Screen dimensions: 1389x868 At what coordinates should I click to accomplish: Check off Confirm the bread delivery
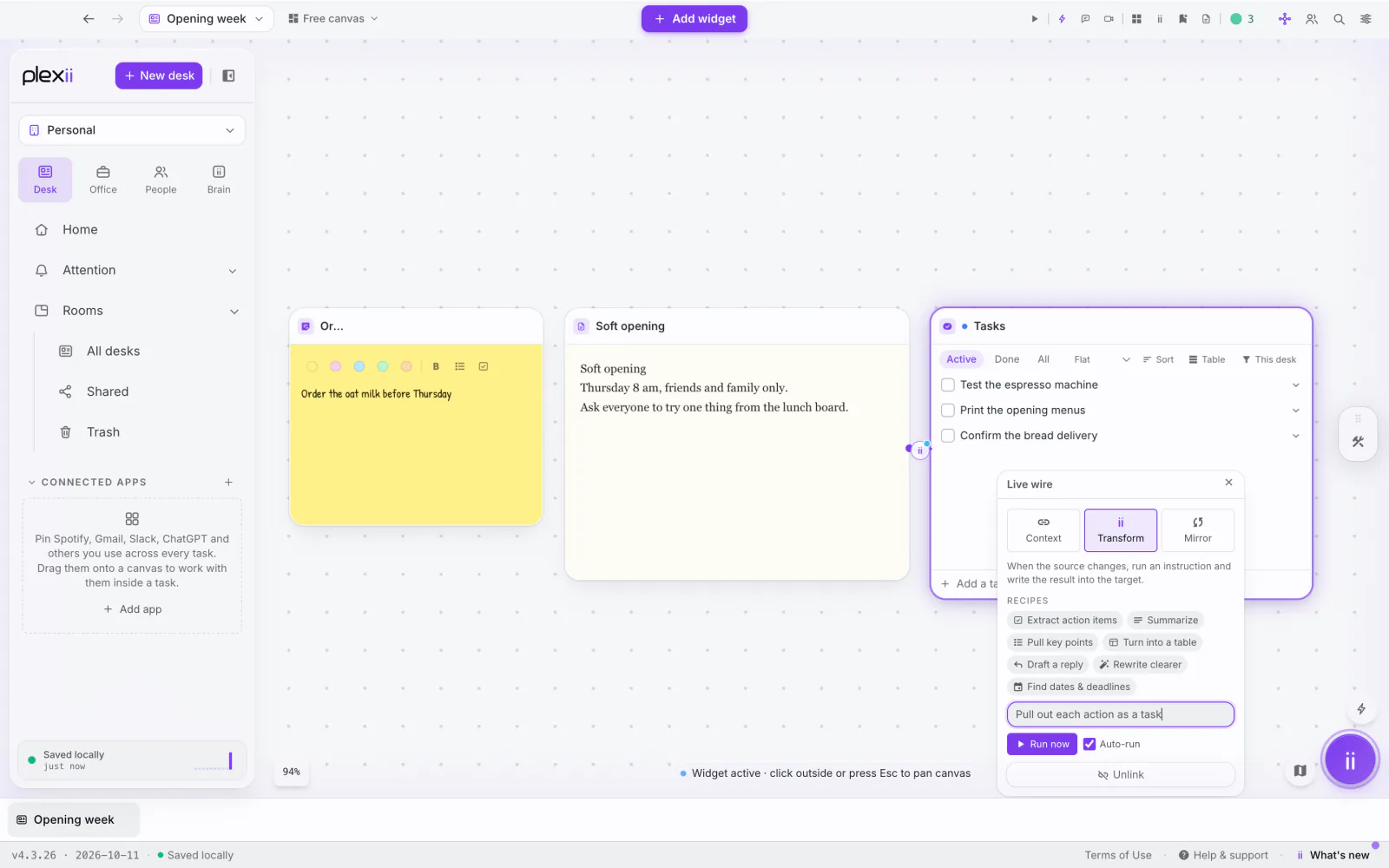[x=948, y=436]
